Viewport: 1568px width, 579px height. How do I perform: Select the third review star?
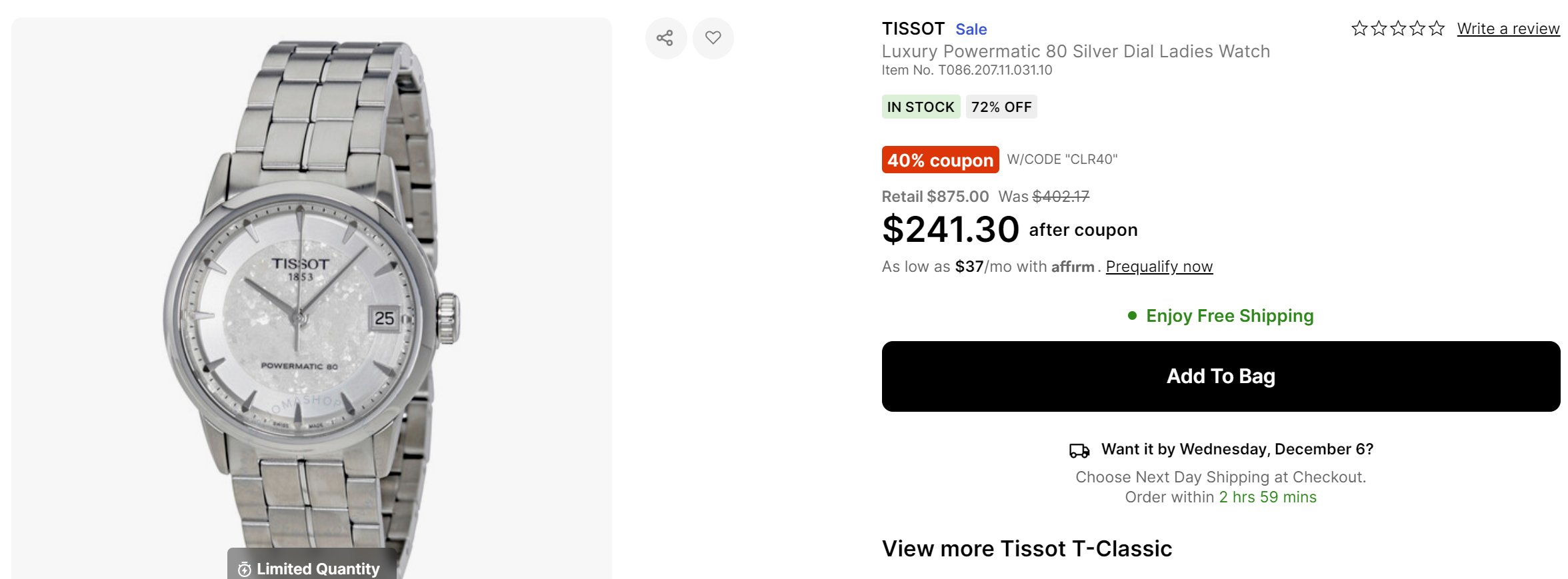1398,29
